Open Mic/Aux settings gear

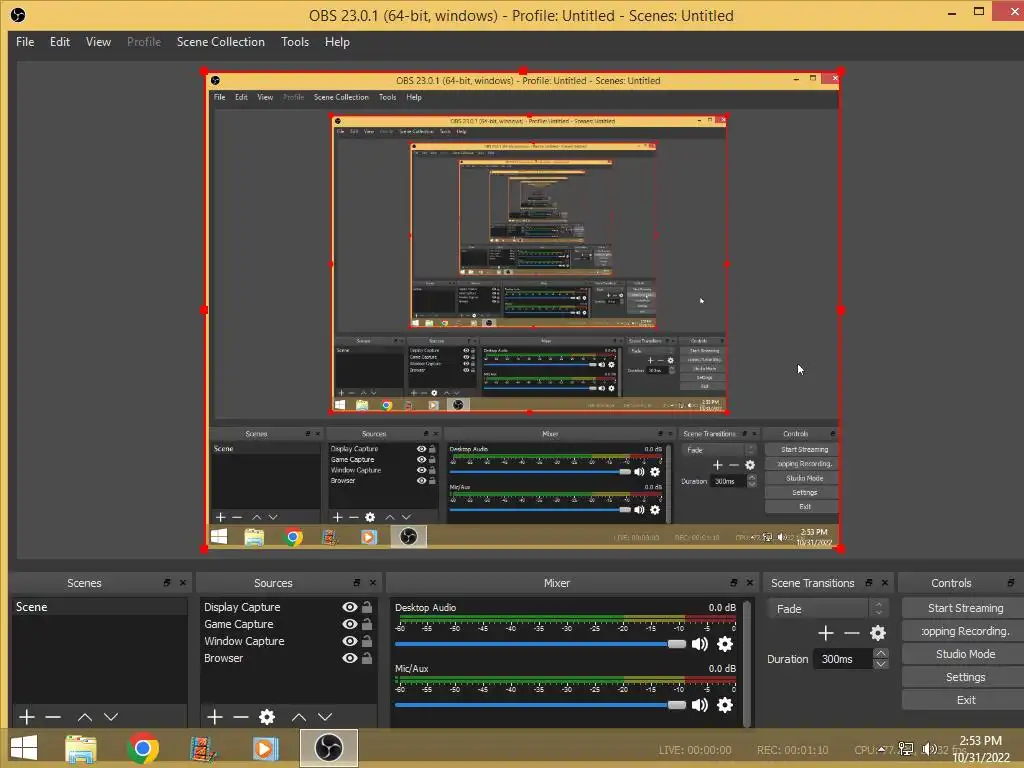click(x=725, y=705)
